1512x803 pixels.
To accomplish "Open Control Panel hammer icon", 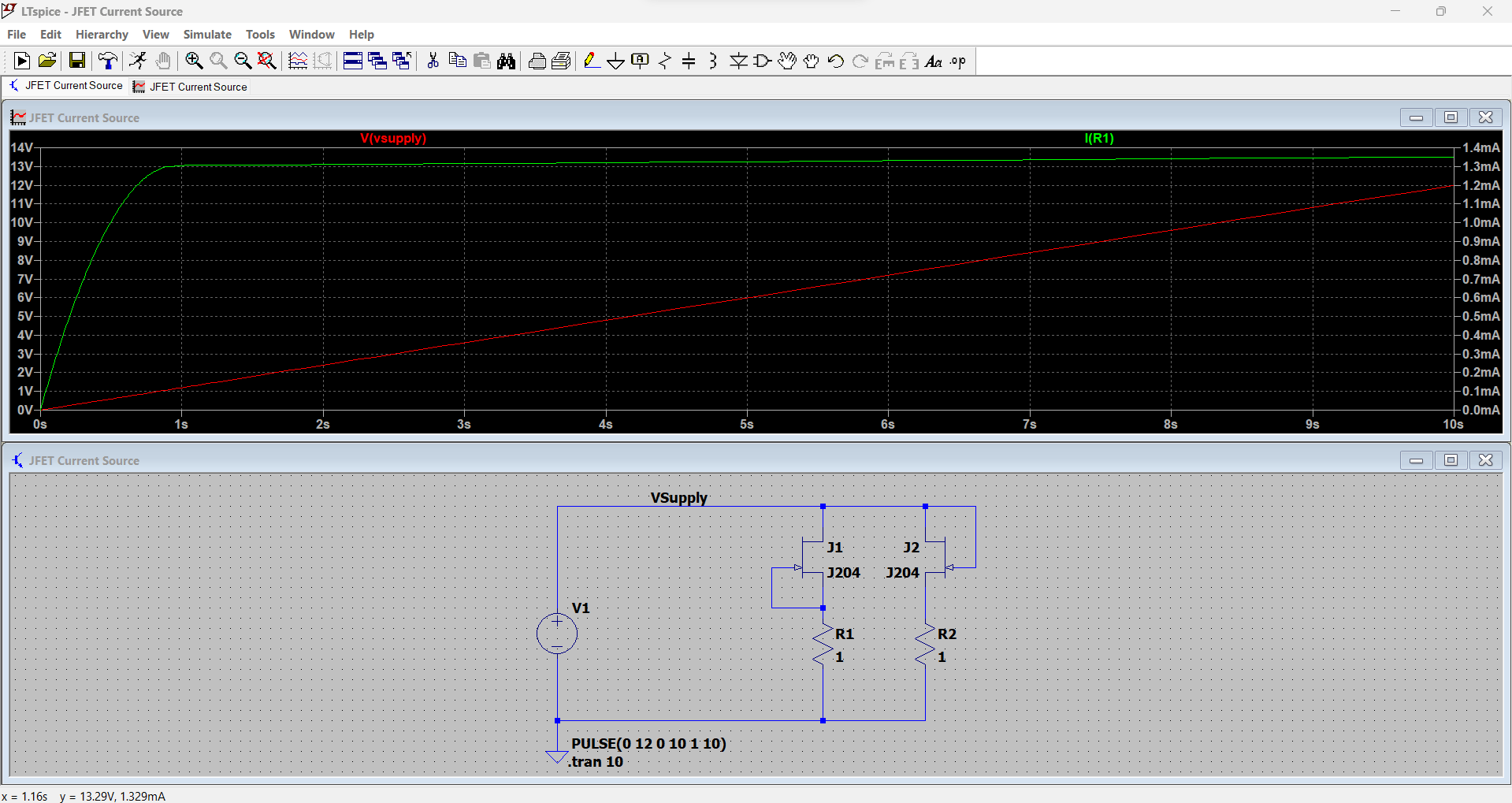I will (108, 61).
